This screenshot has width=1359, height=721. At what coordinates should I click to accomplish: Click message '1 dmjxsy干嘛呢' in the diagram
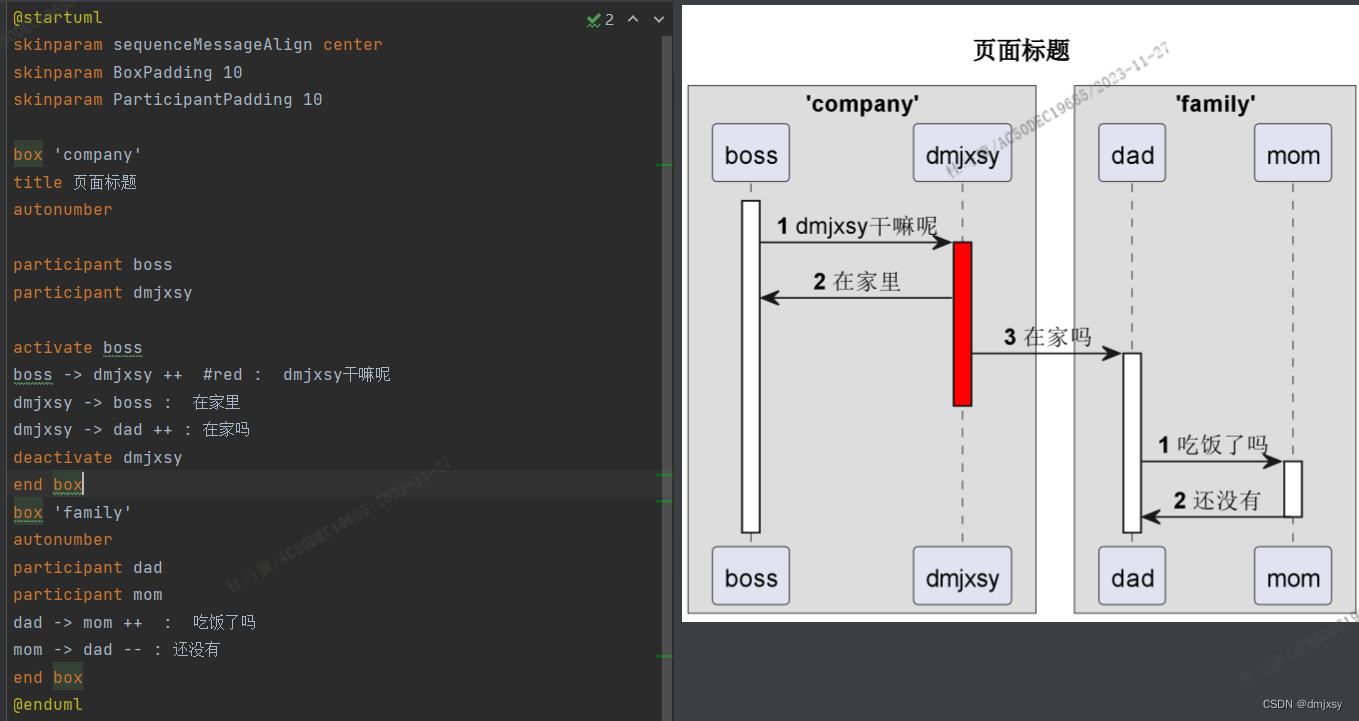coord(858,227)
